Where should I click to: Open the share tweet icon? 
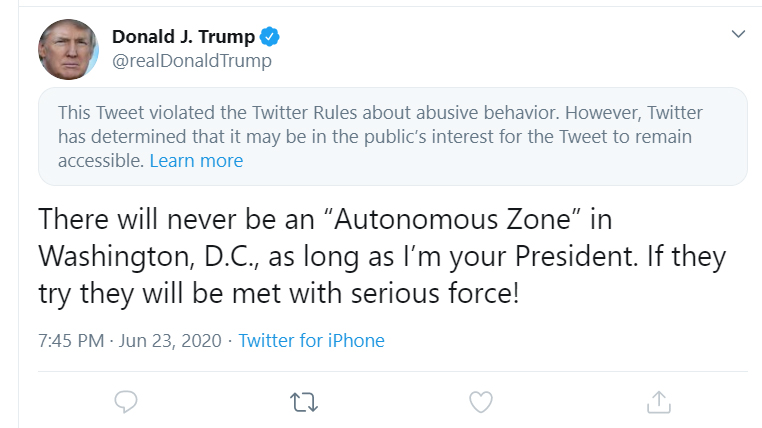tap(658, 400)
